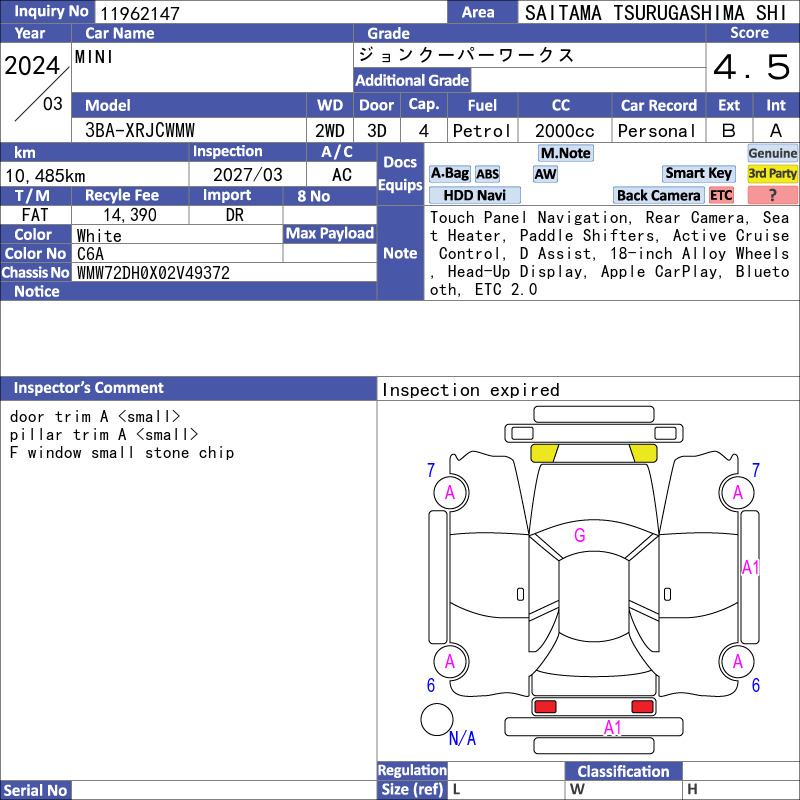Click the M.Note equipment badge
Screen dimensions: 800x800
pos(566,153)
